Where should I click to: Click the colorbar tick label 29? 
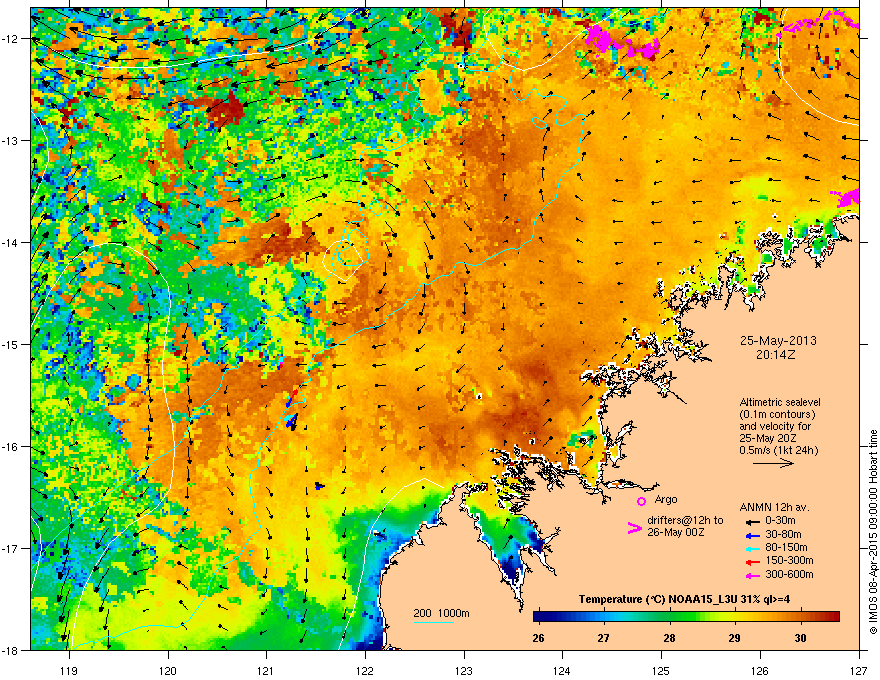pyautogui.click(x=735, y=638)
